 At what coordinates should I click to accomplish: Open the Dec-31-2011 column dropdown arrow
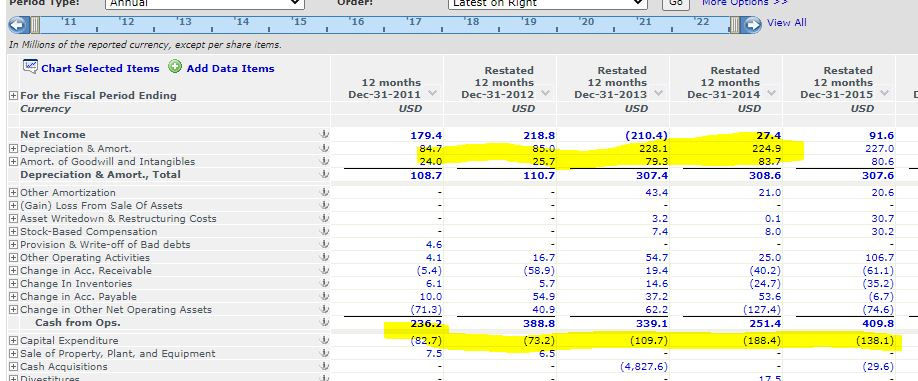[432, 93]
